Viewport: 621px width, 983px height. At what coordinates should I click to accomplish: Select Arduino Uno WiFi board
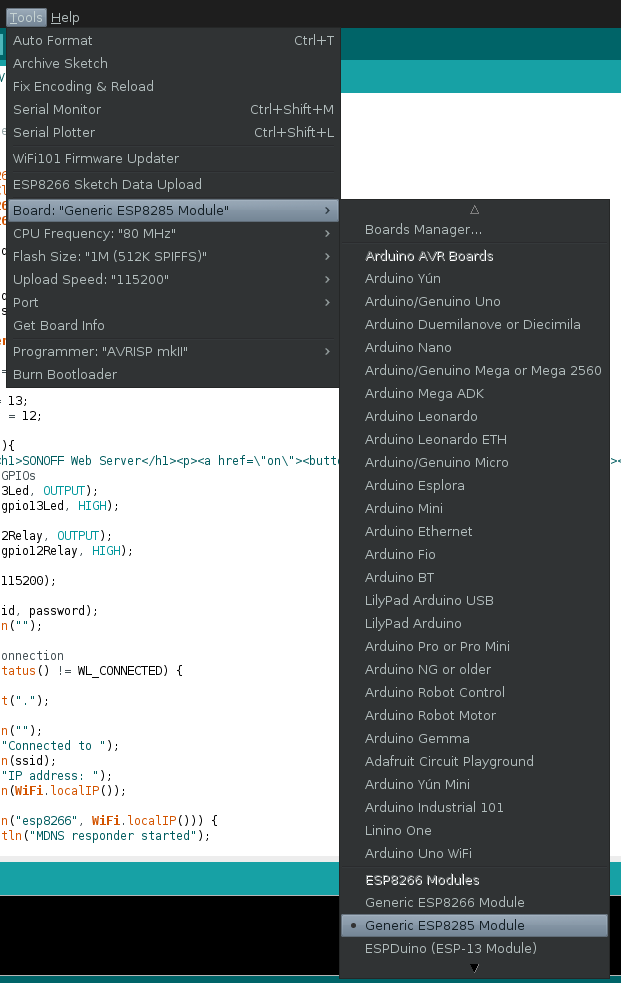coord(474,853)
